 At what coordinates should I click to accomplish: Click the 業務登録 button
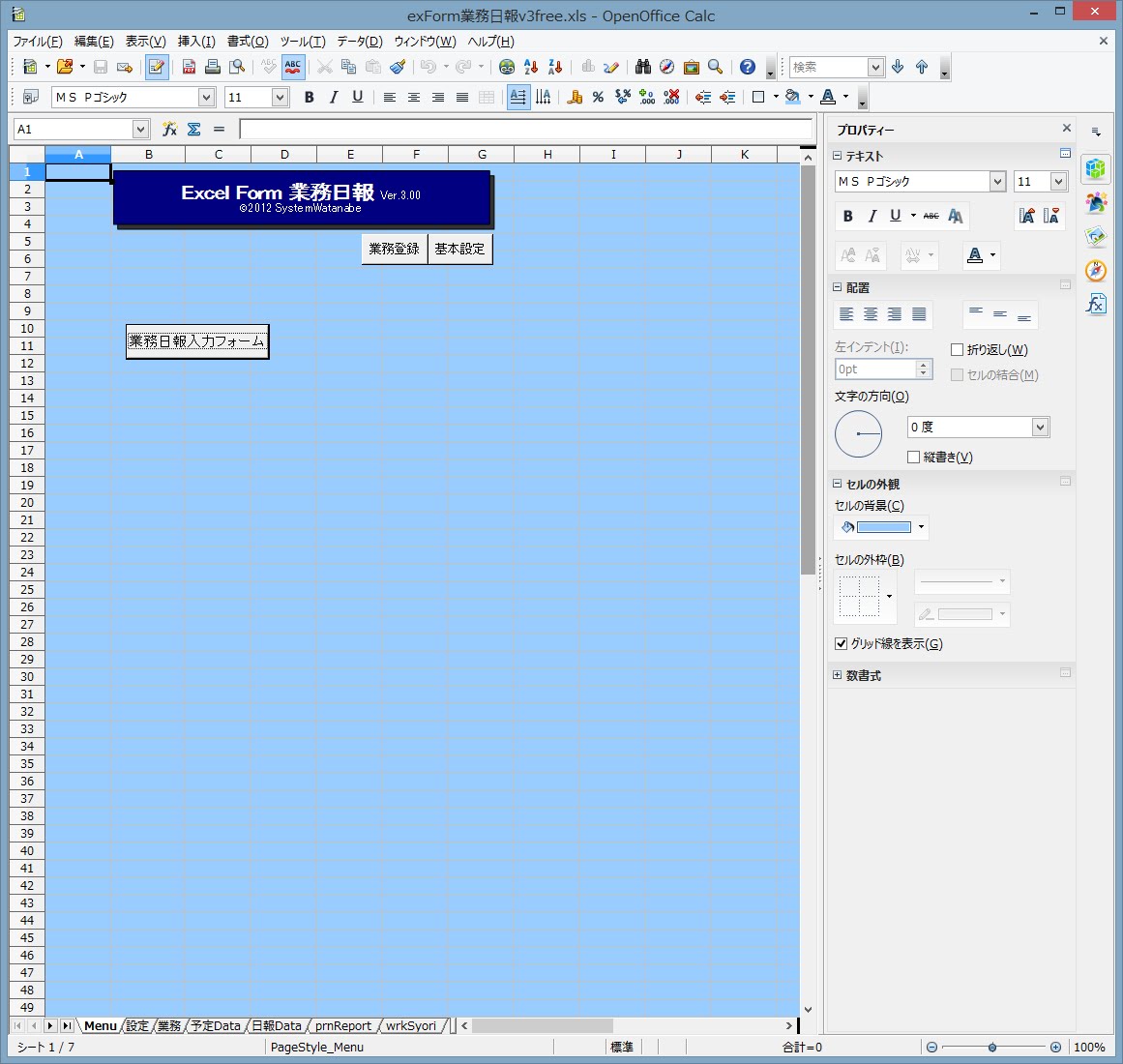coord(394,250)
